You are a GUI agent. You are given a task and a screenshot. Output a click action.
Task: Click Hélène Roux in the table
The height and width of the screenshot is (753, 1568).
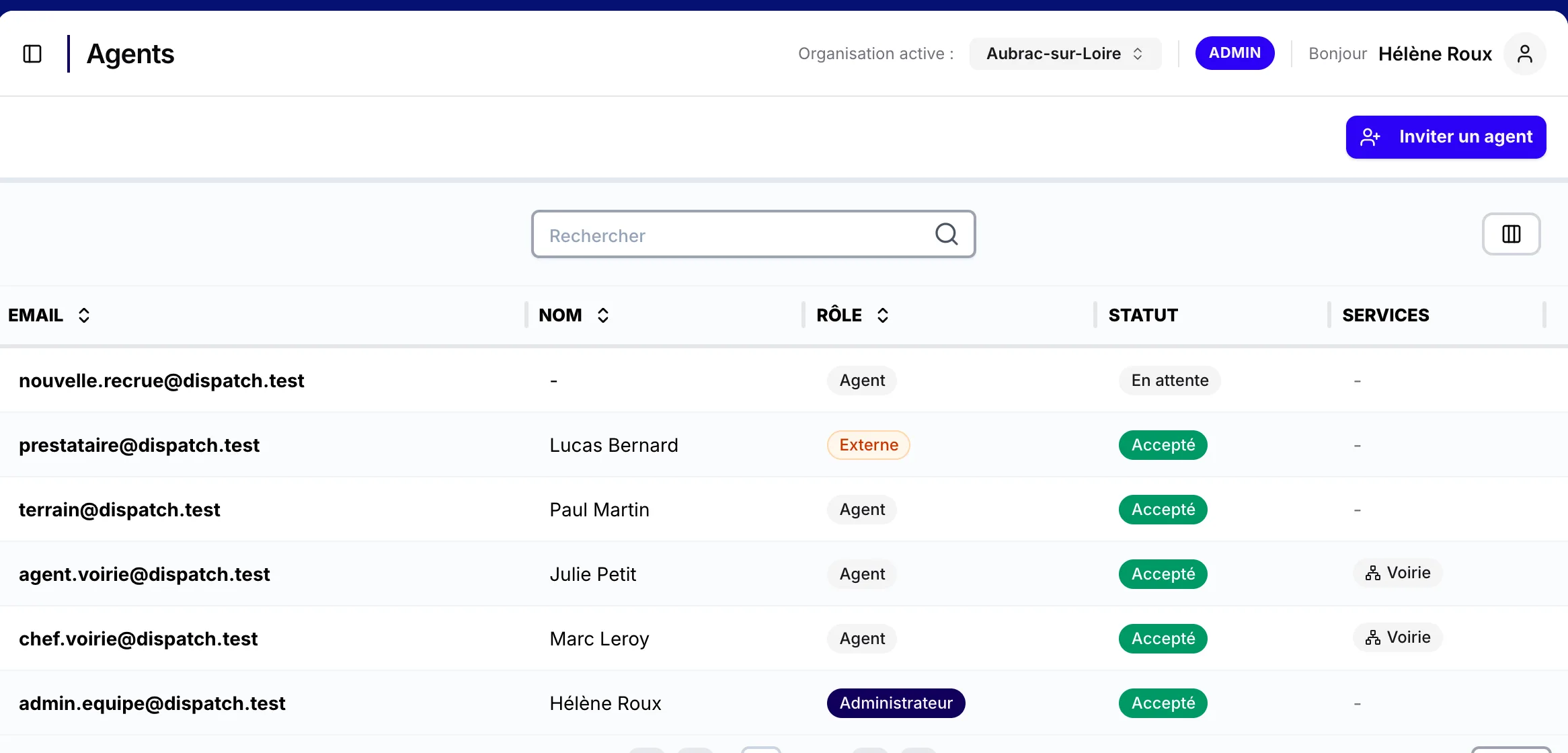pos(605,703)
